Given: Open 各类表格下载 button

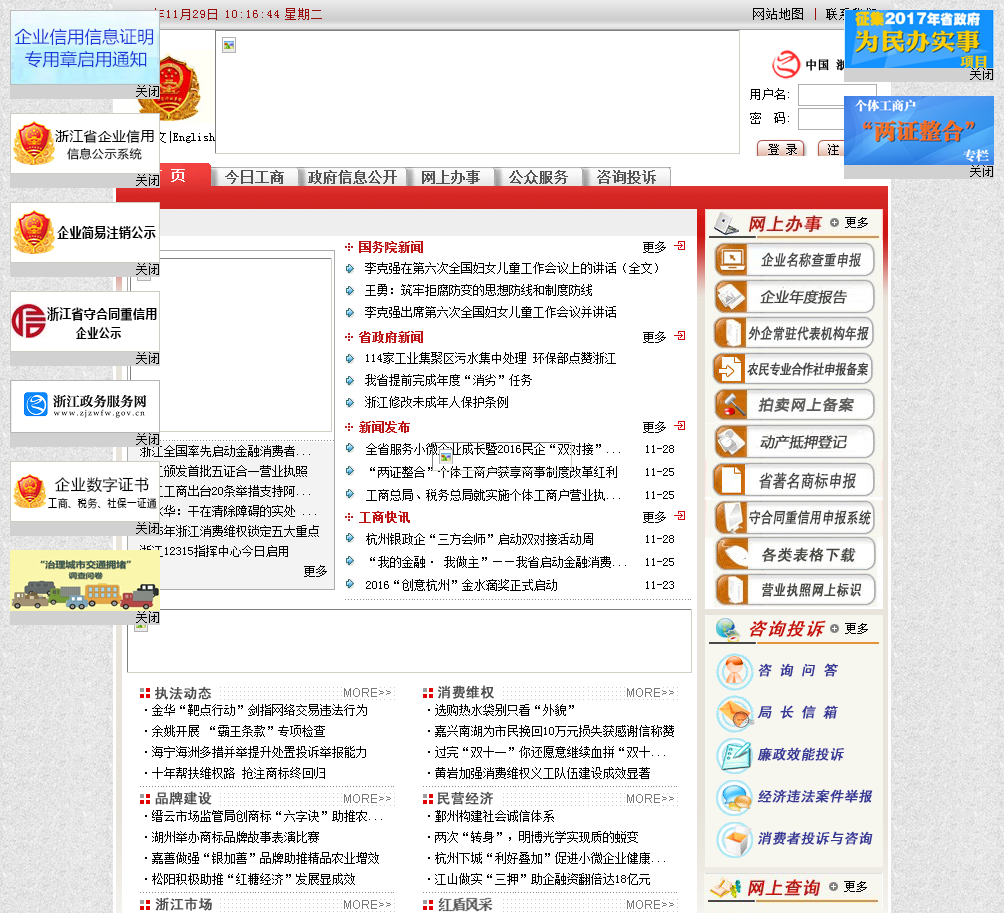Looking at the screenshot, I should (794, 554).
